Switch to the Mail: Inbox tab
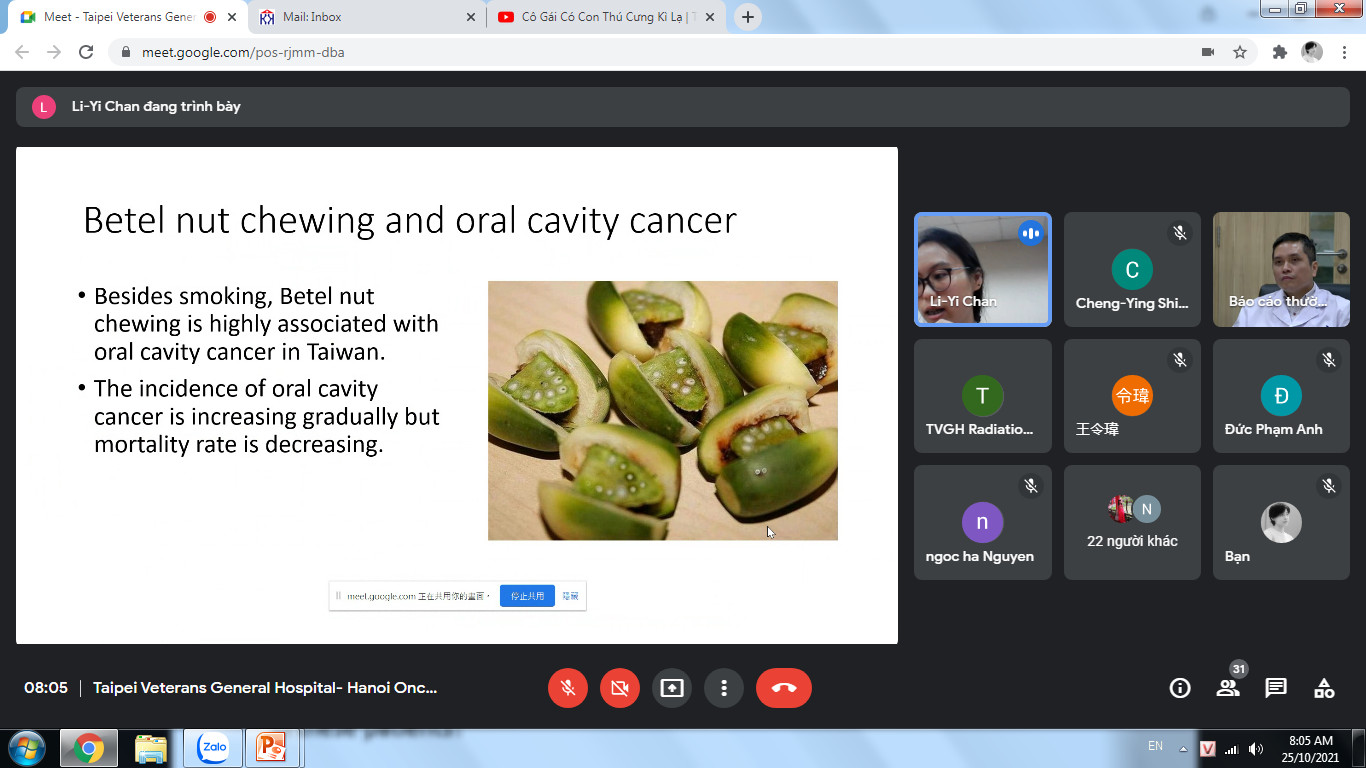 click(365, 17)
